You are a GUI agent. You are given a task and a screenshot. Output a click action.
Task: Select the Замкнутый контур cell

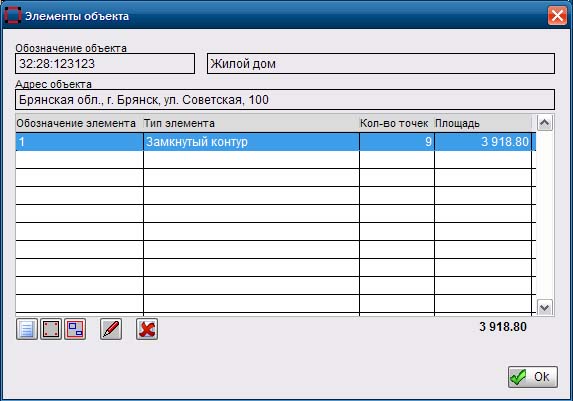coord(251,141)
